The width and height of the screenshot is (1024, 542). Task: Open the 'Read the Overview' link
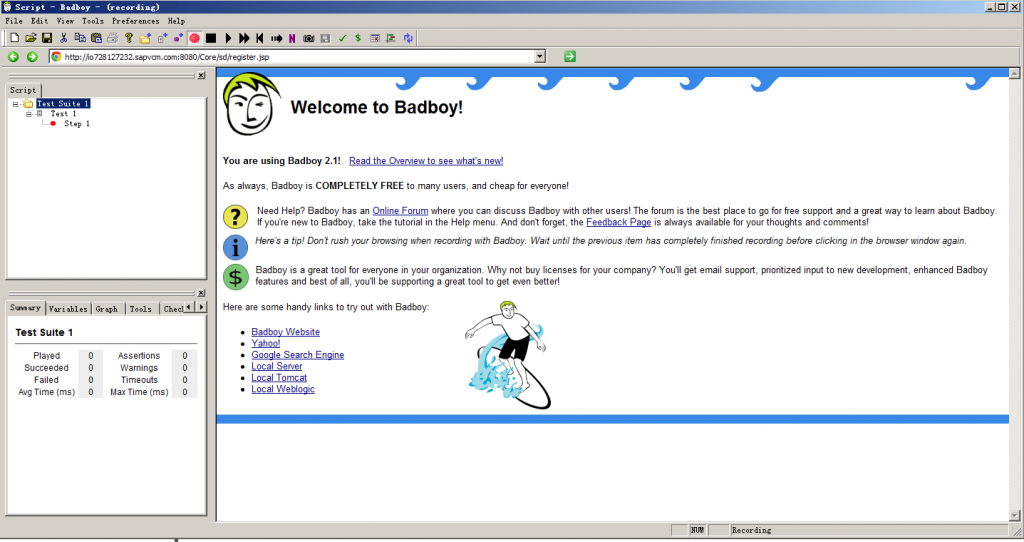[426, 161]
